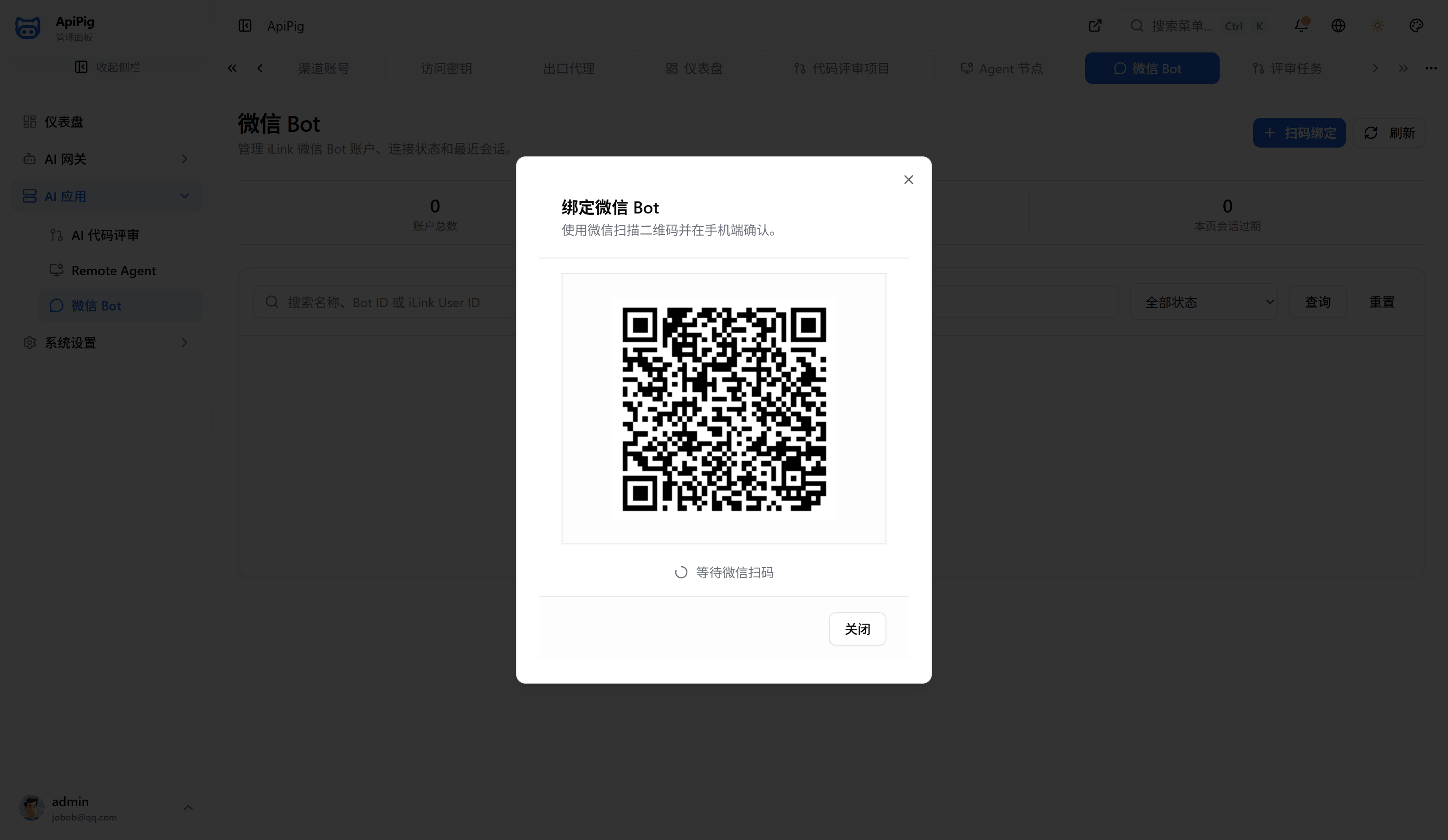
Task: Go to previous tab with single left chevron
Action: coord(260,68)
